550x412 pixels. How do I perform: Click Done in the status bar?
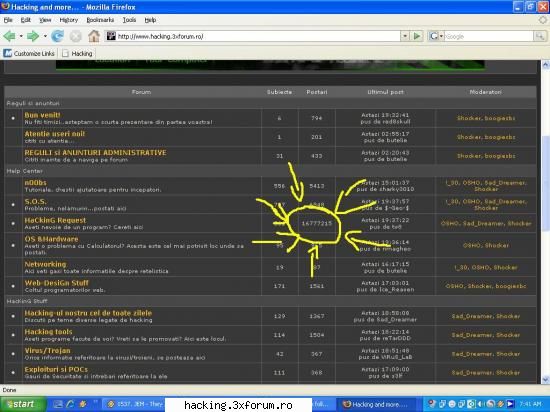point(9,390)
